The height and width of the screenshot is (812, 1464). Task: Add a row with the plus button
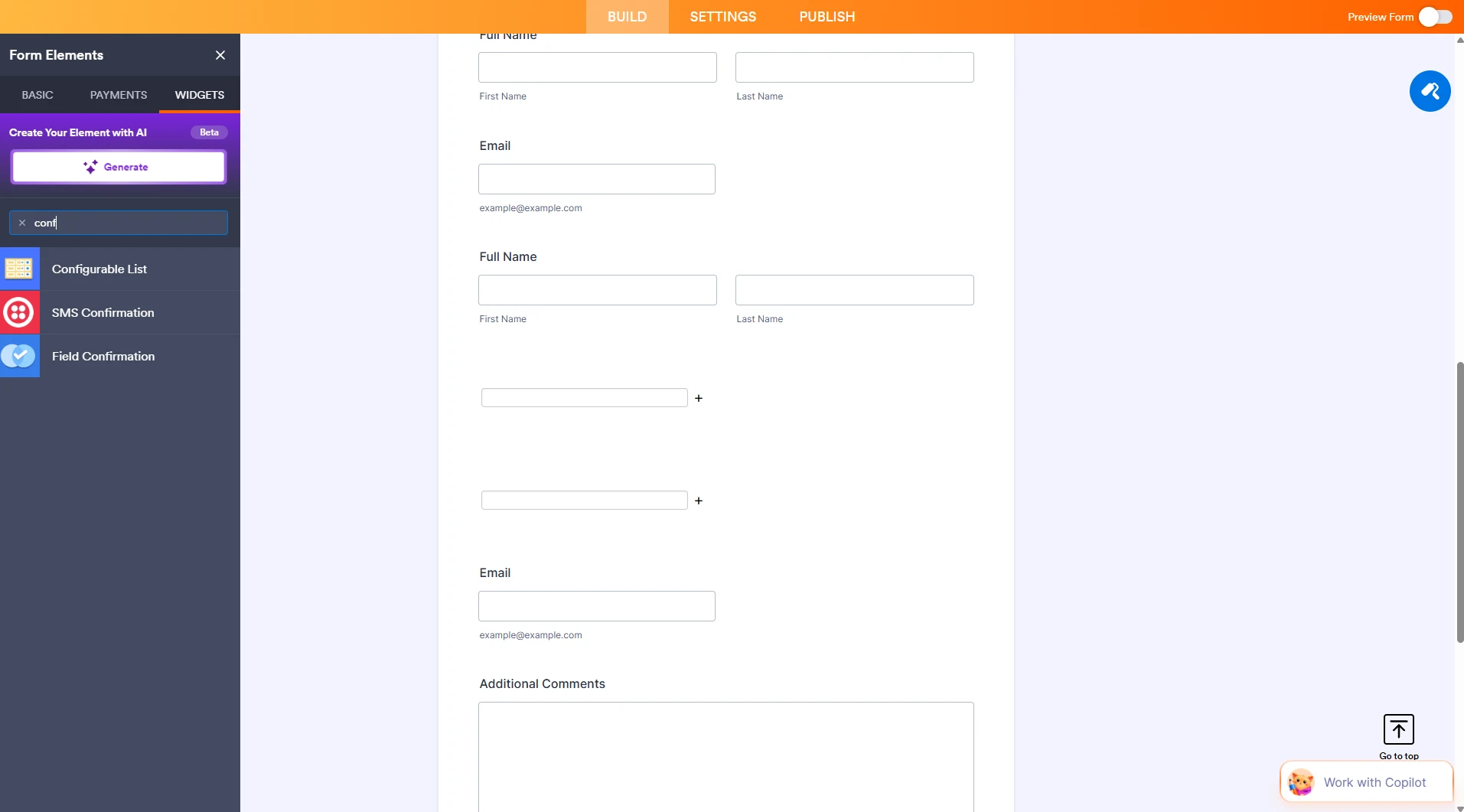(x=699, y=398)
